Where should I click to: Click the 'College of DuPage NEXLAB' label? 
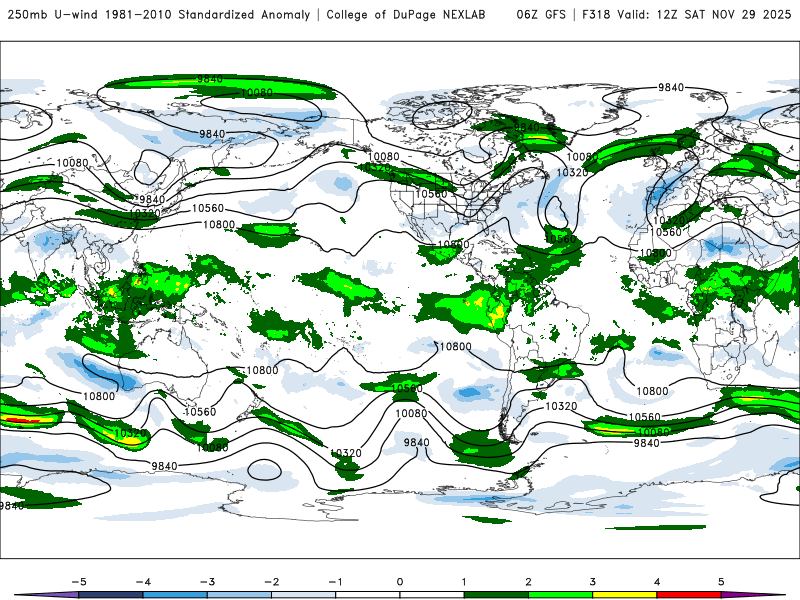point(406,14)
